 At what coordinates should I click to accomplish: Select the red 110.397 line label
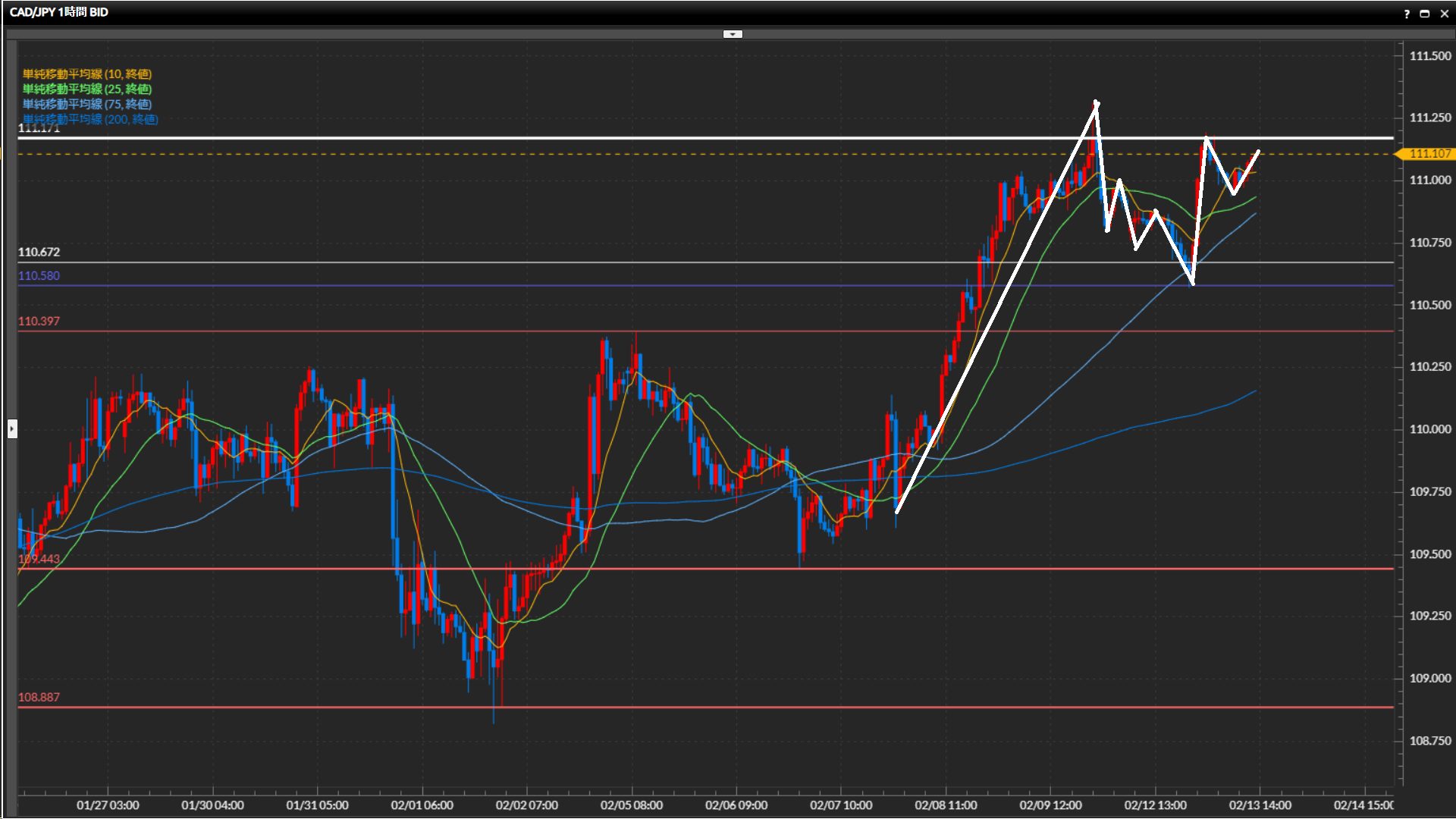coord(39,322)
